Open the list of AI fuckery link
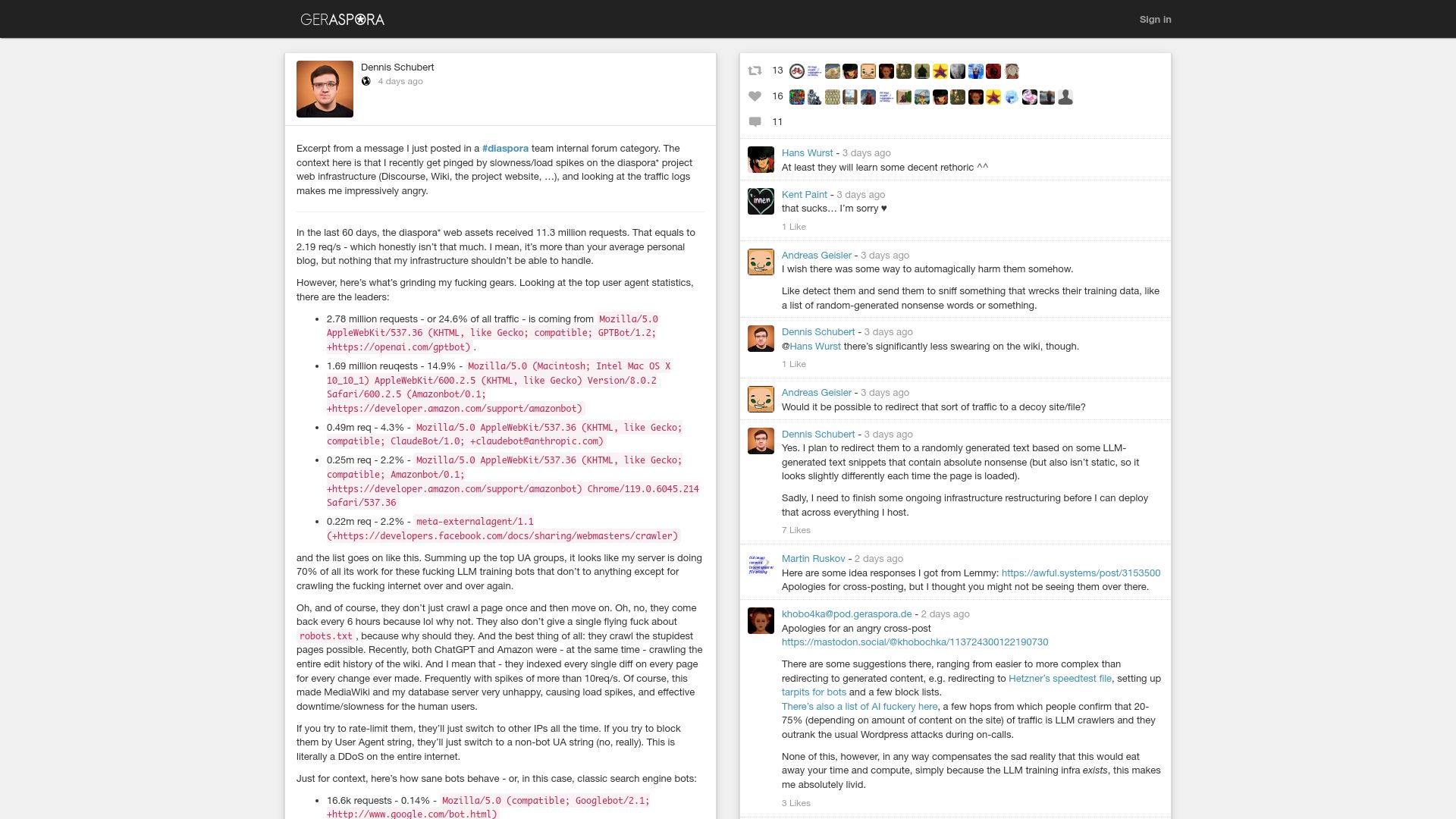1456x819 pixels. (859, 707)
